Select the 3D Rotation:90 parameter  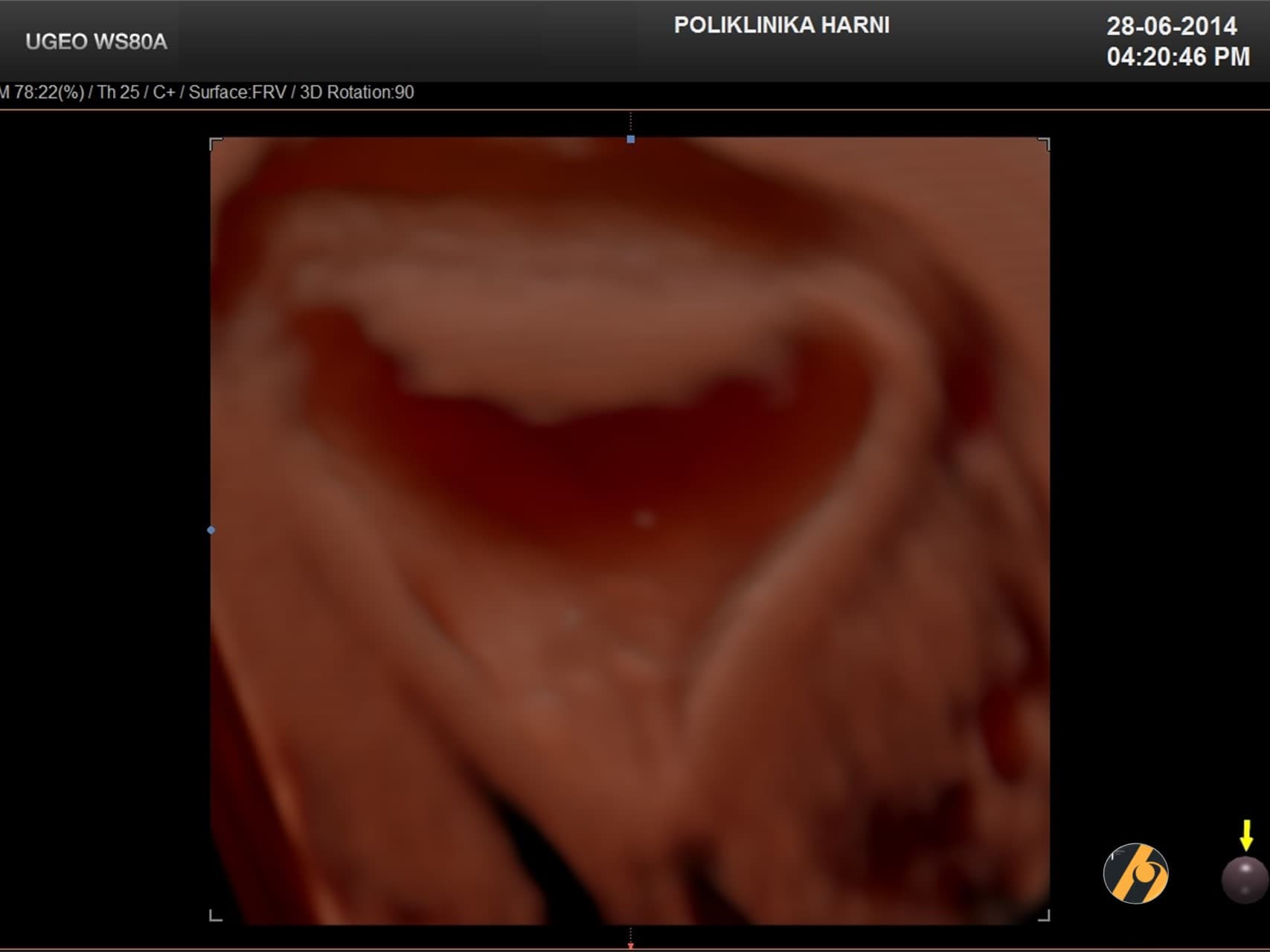(357, 92)
